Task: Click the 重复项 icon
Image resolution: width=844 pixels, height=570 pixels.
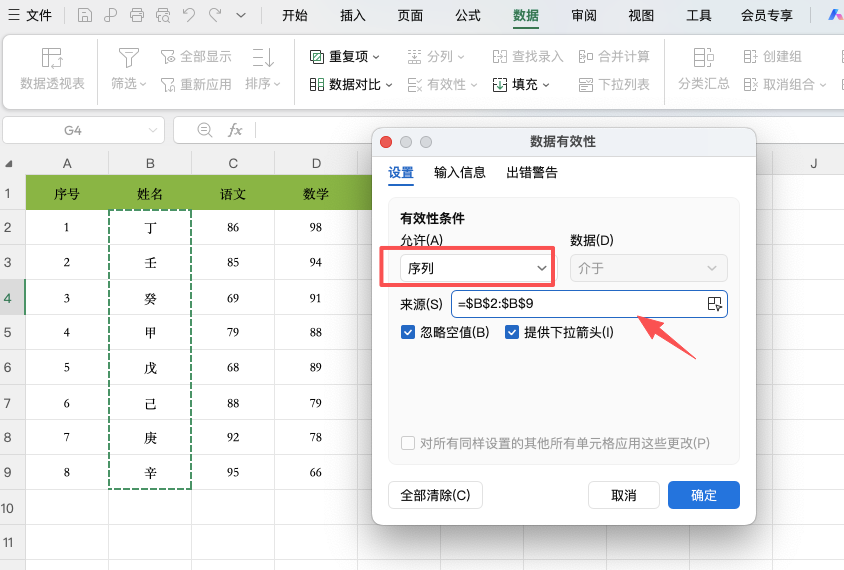Action: [x=316, y=57]
